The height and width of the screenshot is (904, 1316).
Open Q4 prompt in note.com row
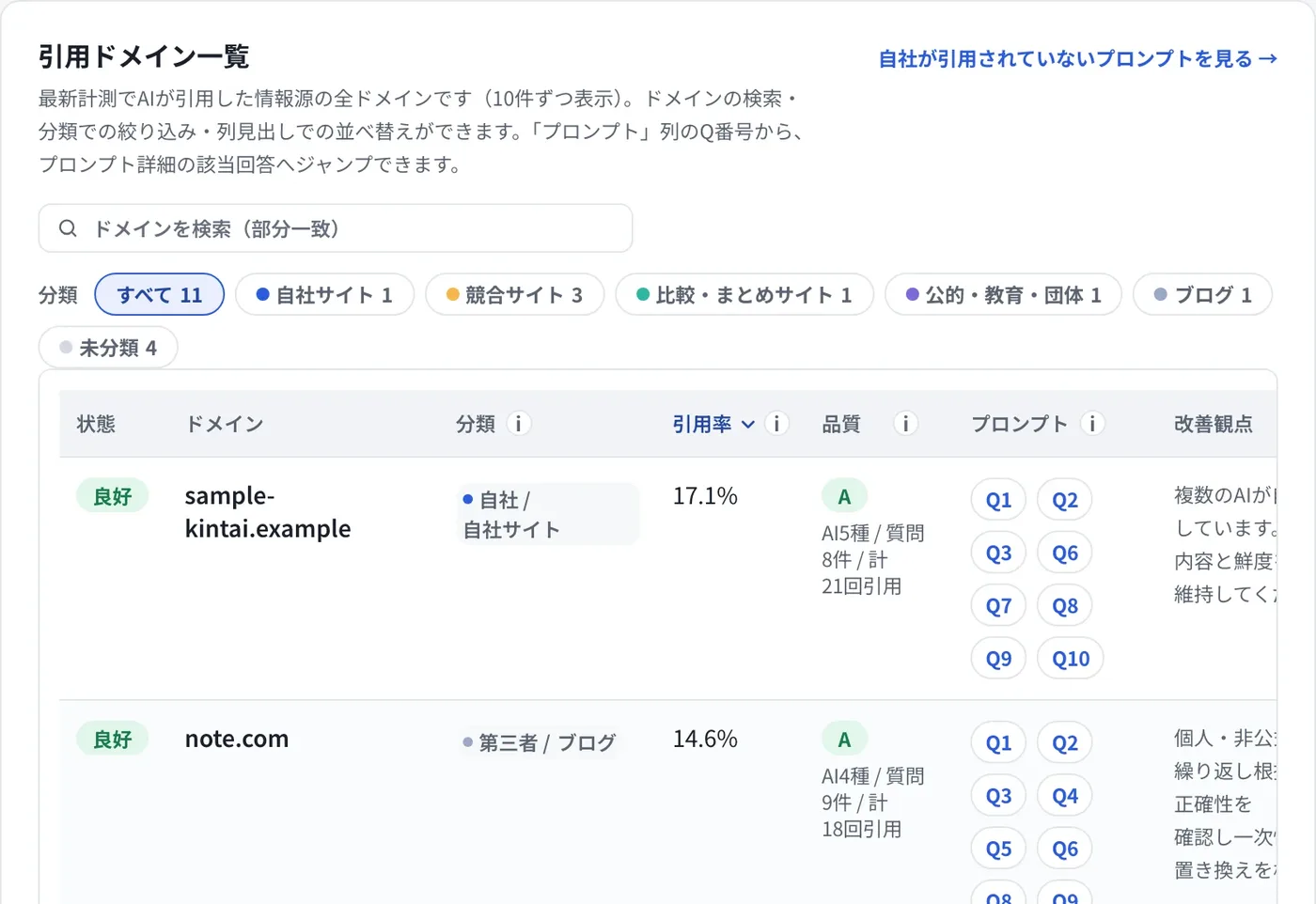[x=1064, y=796]
